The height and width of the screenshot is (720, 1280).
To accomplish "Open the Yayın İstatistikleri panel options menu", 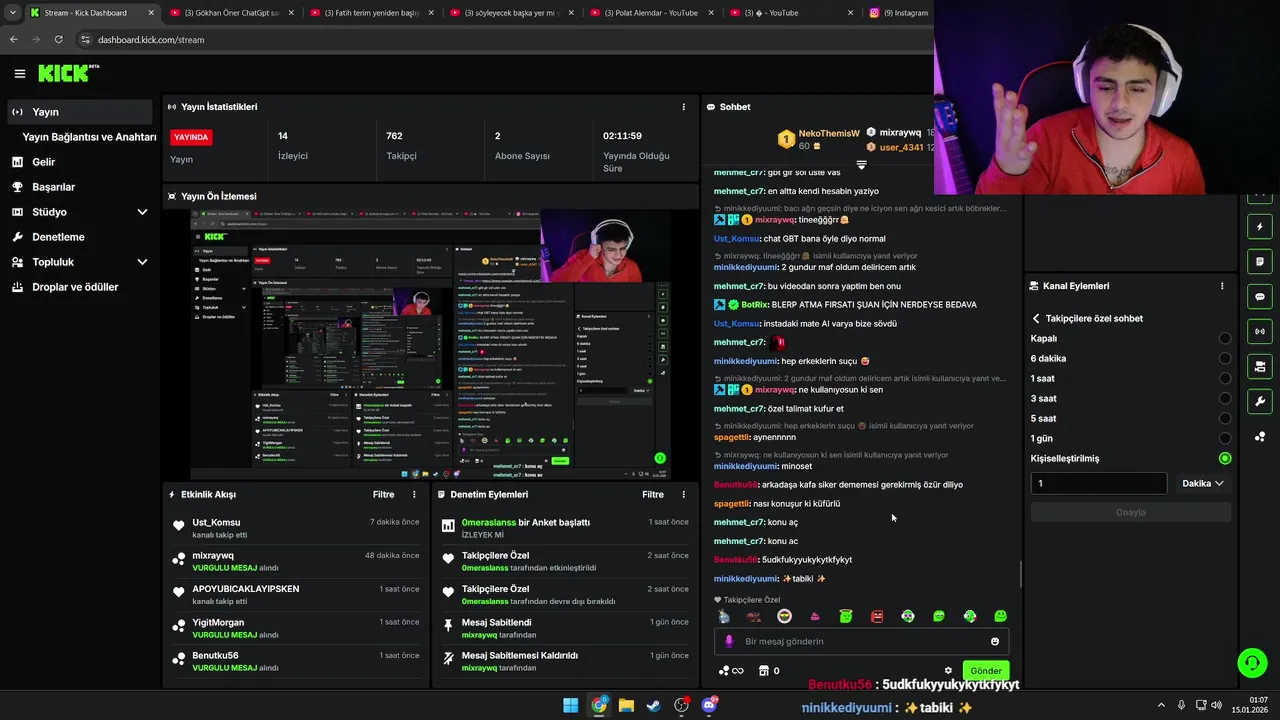I will tap(684, 107).
